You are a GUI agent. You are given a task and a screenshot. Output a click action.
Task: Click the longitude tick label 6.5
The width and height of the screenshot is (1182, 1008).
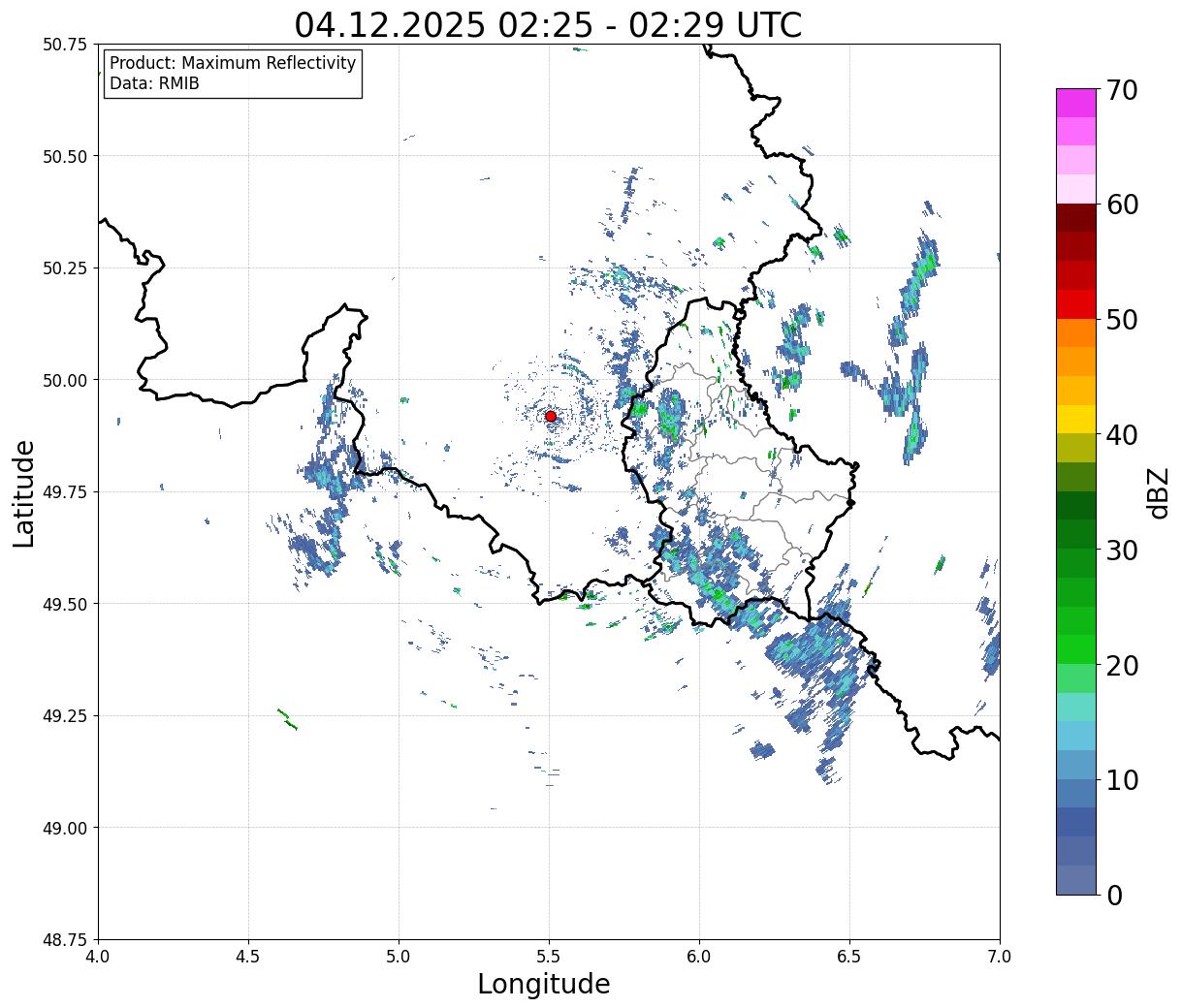coord(849,957)
